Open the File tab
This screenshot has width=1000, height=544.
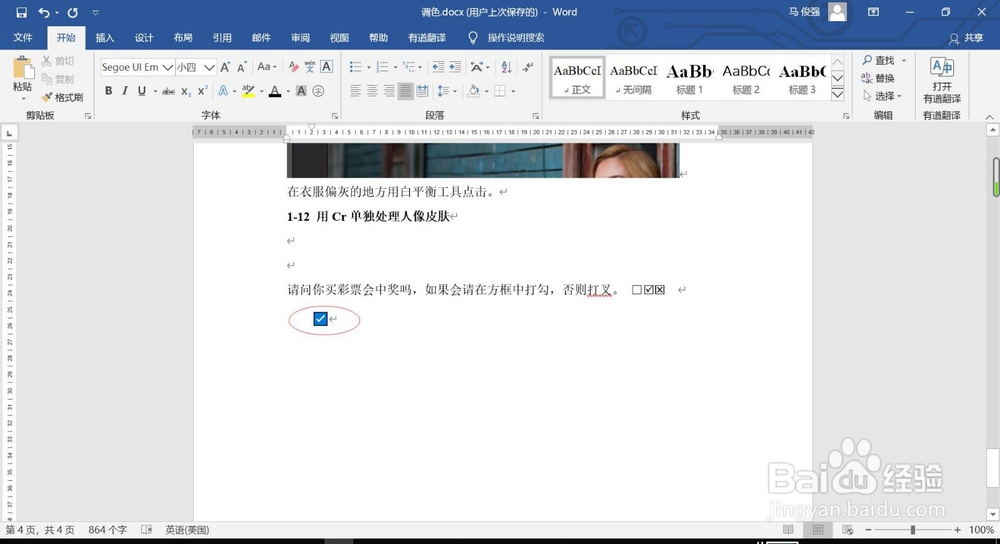pyautogui.click(x=23, y=38)
